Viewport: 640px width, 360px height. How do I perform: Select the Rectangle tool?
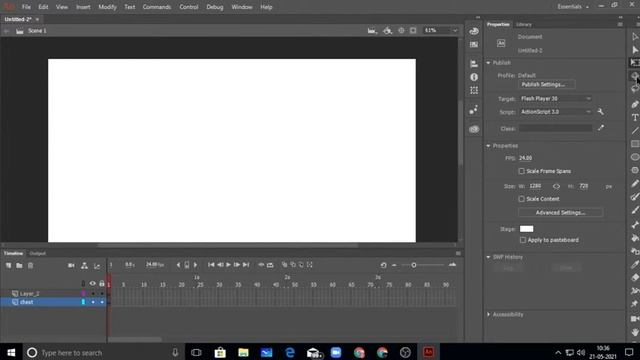coord(635,144)
